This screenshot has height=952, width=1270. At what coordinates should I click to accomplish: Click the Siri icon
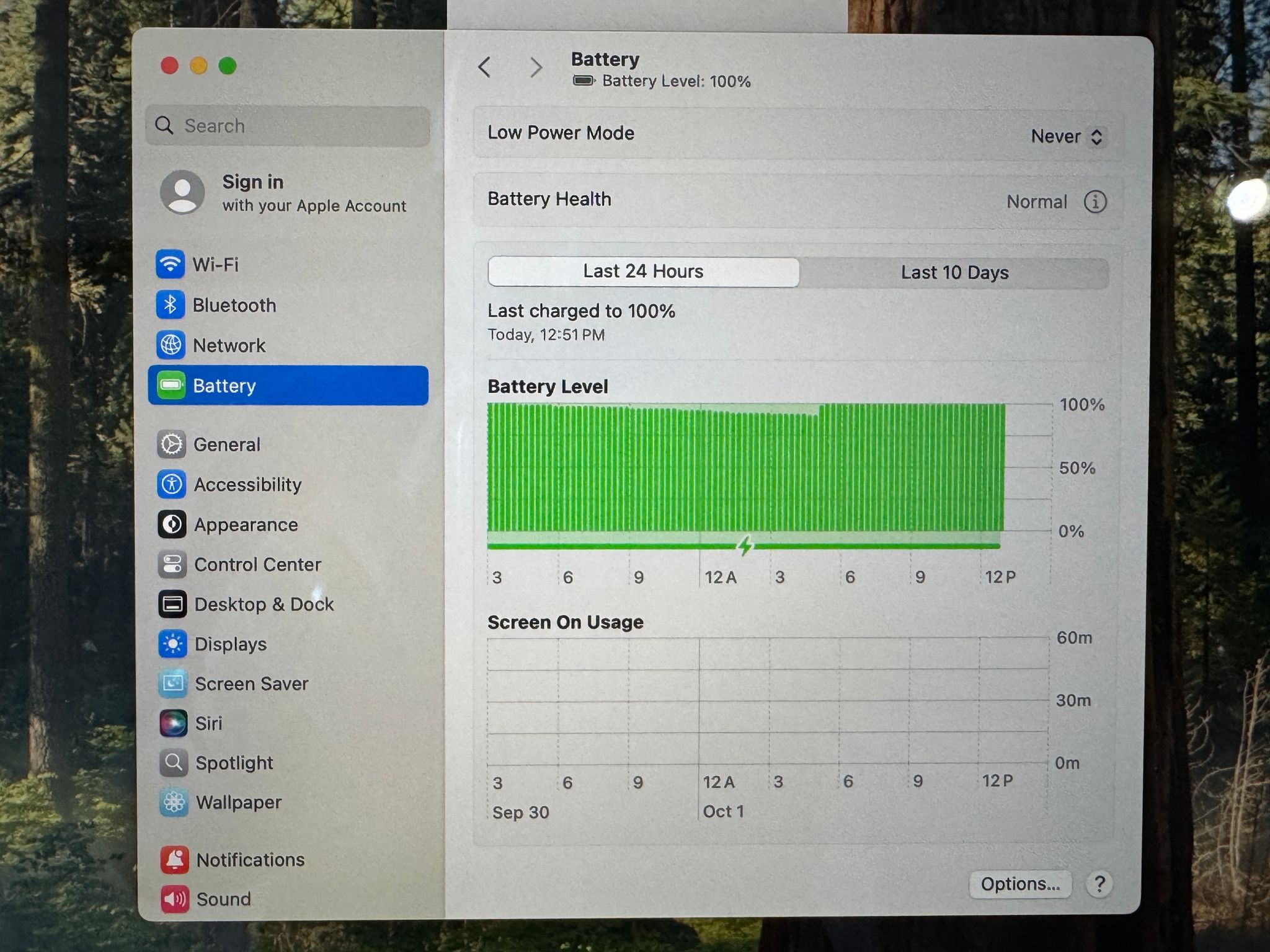tap(174, 723)
